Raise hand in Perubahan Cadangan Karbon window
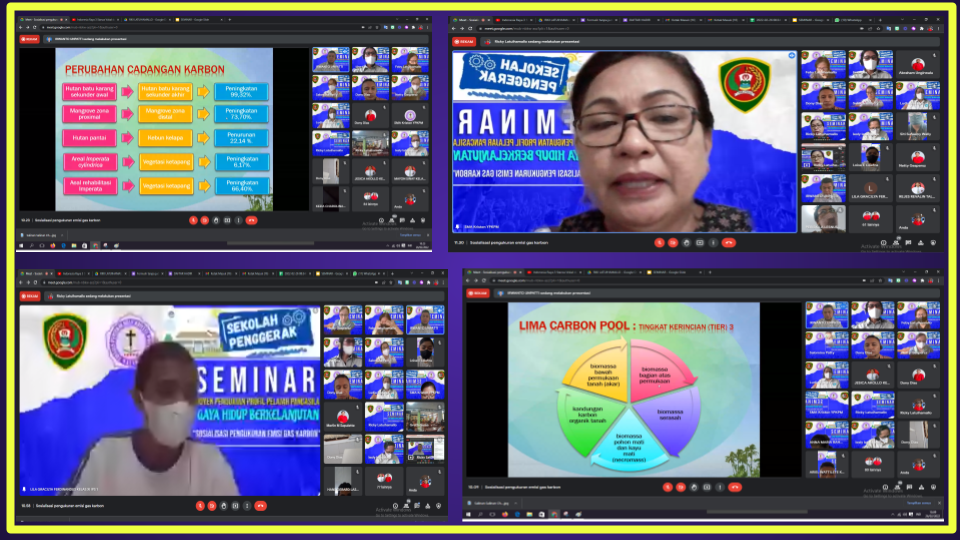This screenshot has height=540, width=960. point(216,220)
